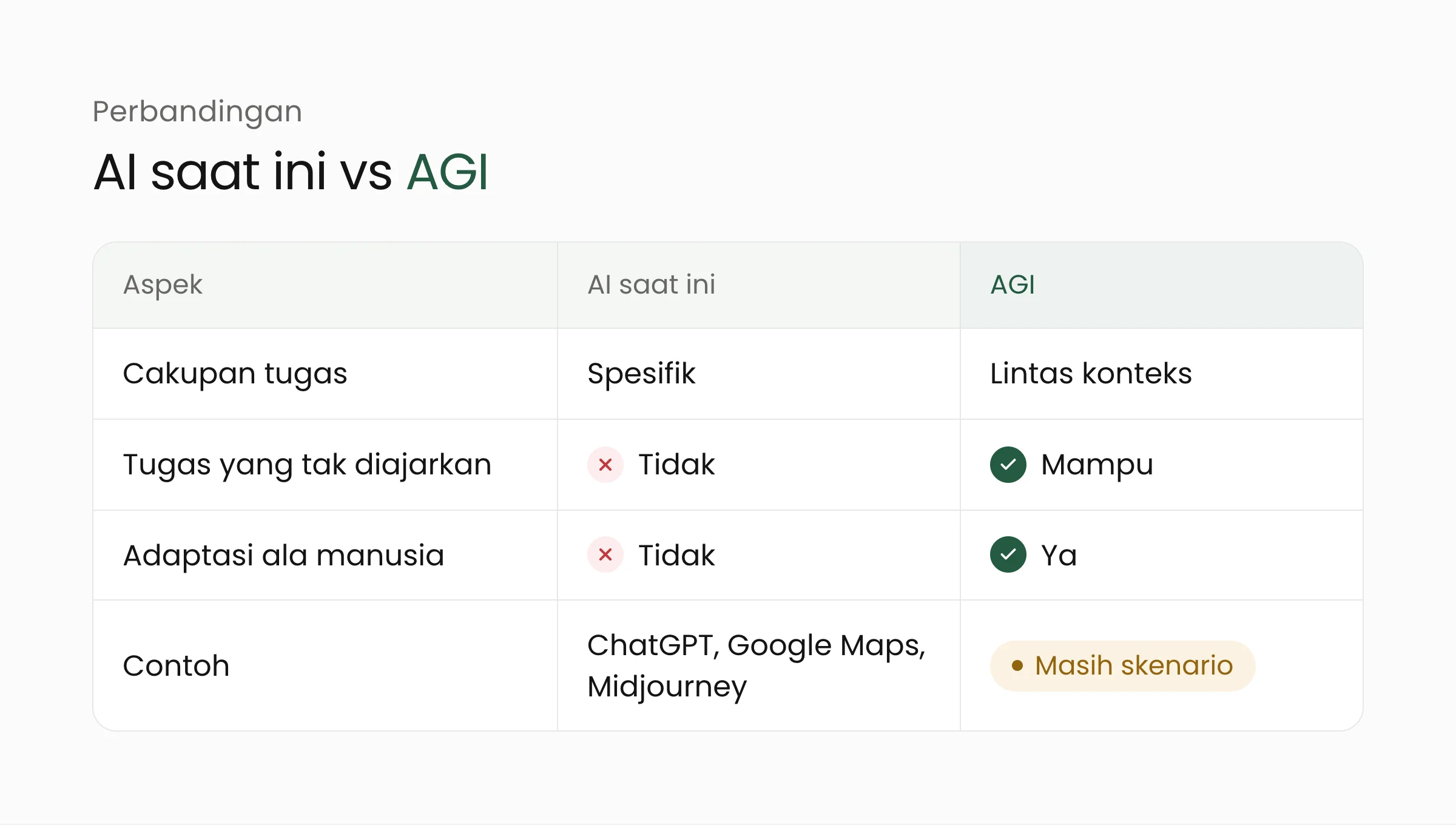Click the Ya text in AGI column

point(1059,555)
